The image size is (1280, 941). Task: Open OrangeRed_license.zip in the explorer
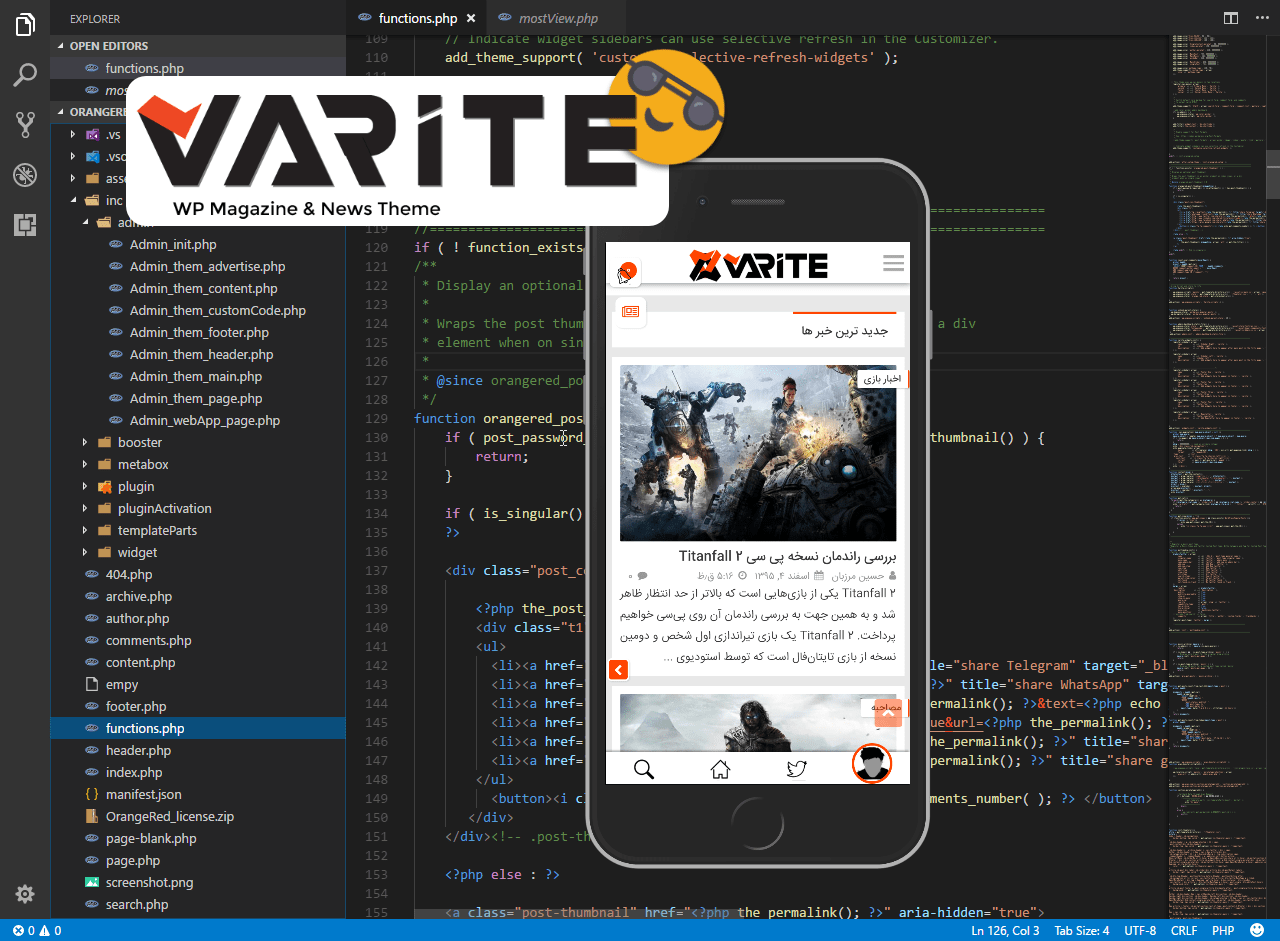(198, 816)
